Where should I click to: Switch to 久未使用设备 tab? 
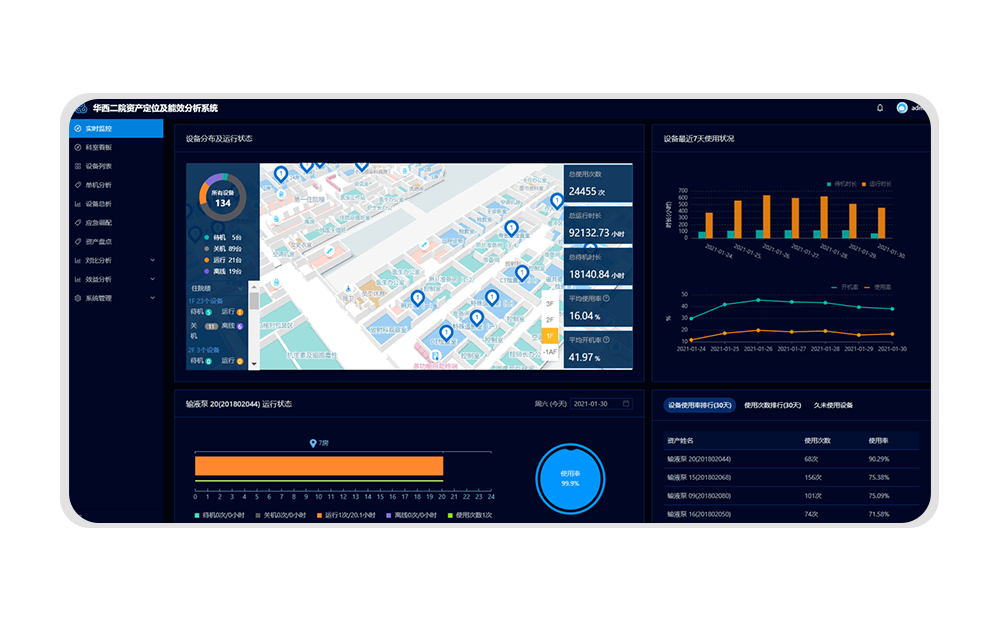pos(832,405)
